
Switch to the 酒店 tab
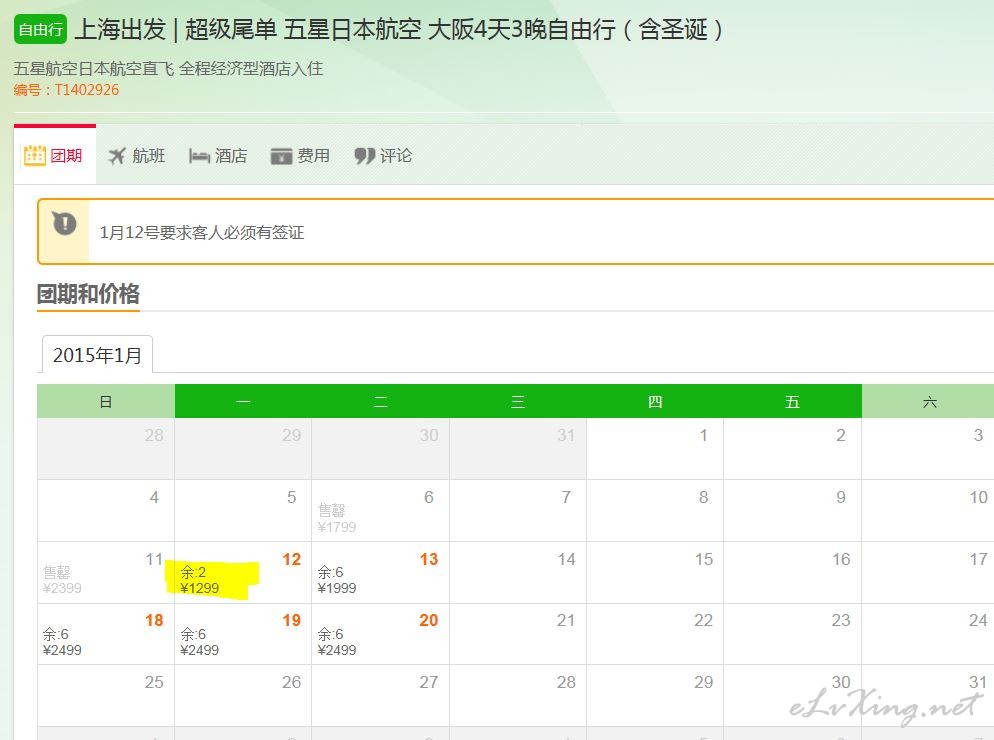218,155
